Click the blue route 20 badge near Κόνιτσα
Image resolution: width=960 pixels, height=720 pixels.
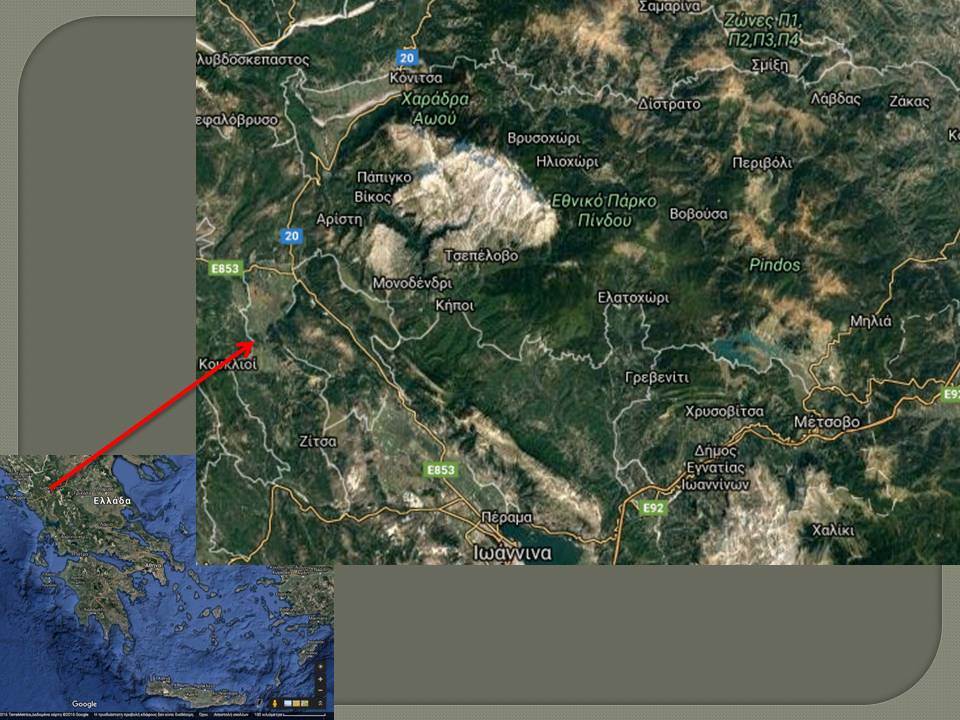click(x=407, y=58)
